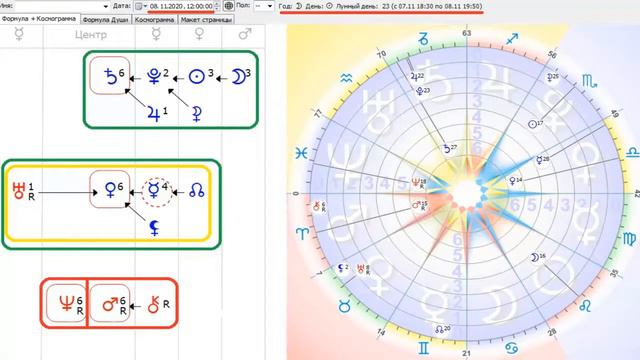
Task: Click the Mars symbol column header
Action: pos(244,34)
